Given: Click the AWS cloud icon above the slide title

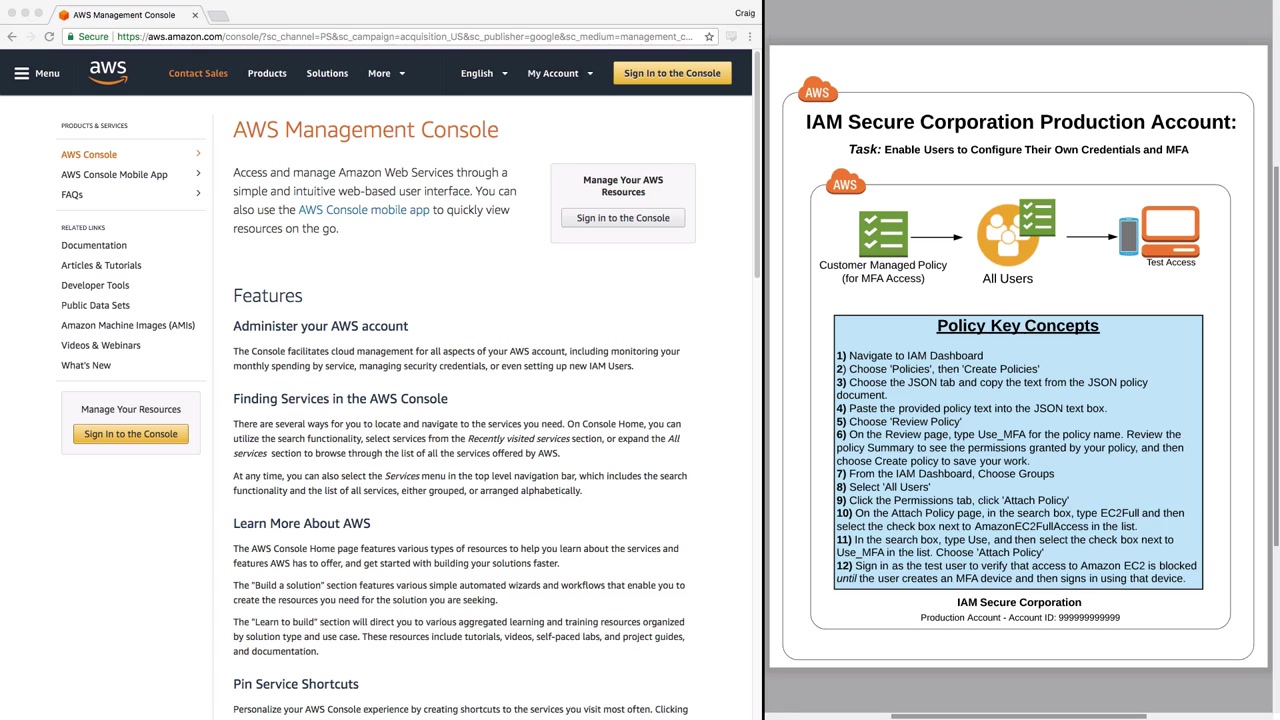Looking at the screenshot, I should click(817, 90).
